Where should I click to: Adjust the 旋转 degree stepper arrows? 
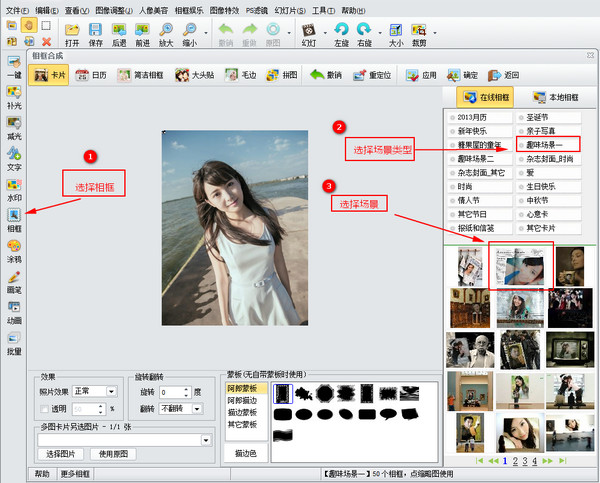pyautogui.click(x=186, y=392)
